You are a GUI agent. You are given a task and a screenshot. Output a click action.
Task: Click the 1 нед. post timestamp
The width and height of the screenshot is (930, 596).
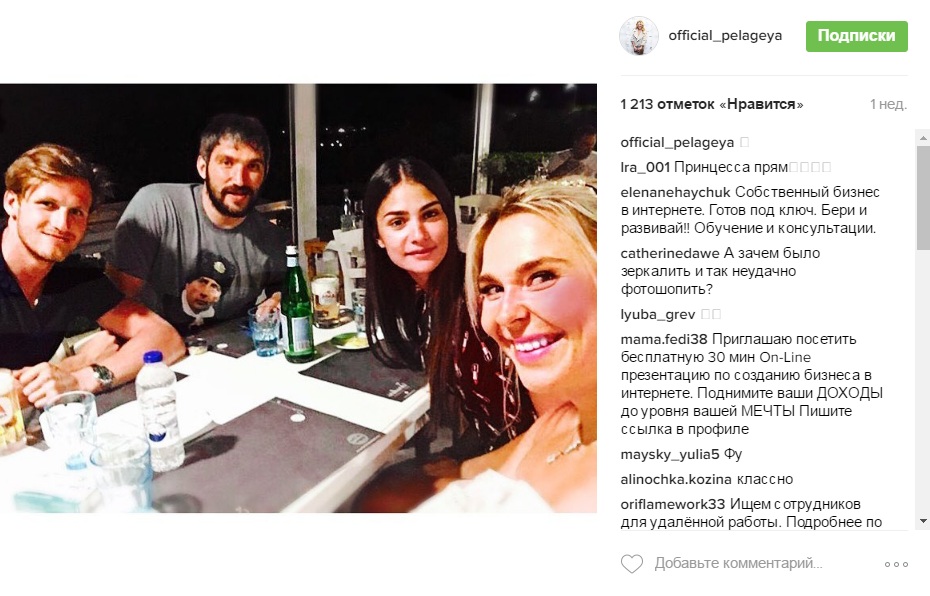pyautogui.click(x=888, y=104)
